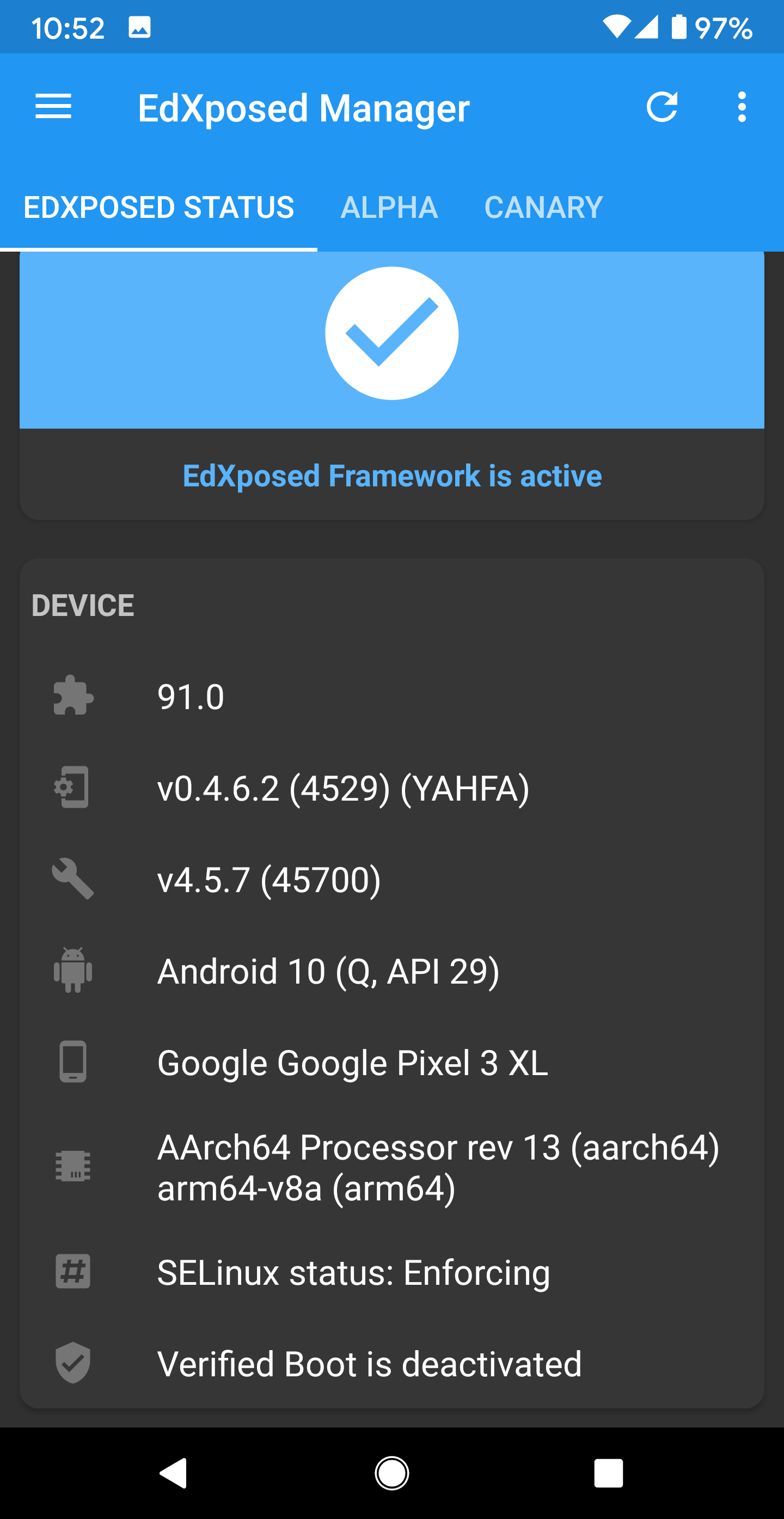Tap the module icon beside v0.4.6.2 YAHFA

72,788
